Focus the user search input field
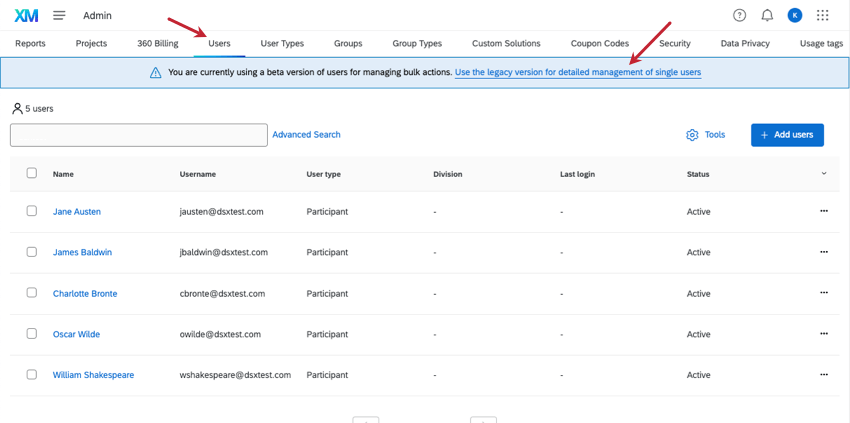Image resolution: width=850 pixels, height=423 pixels. coord(139,135)
